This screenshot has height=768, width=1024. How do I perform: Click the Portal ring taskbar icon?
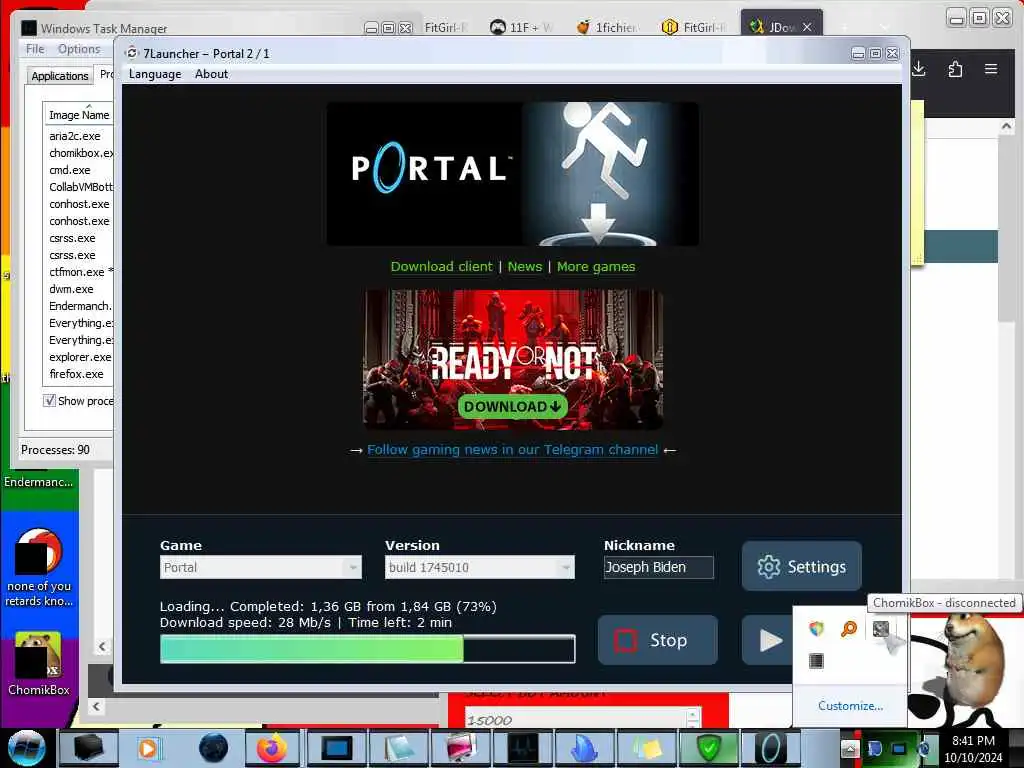pyautogui.click(x=771, y=748)
